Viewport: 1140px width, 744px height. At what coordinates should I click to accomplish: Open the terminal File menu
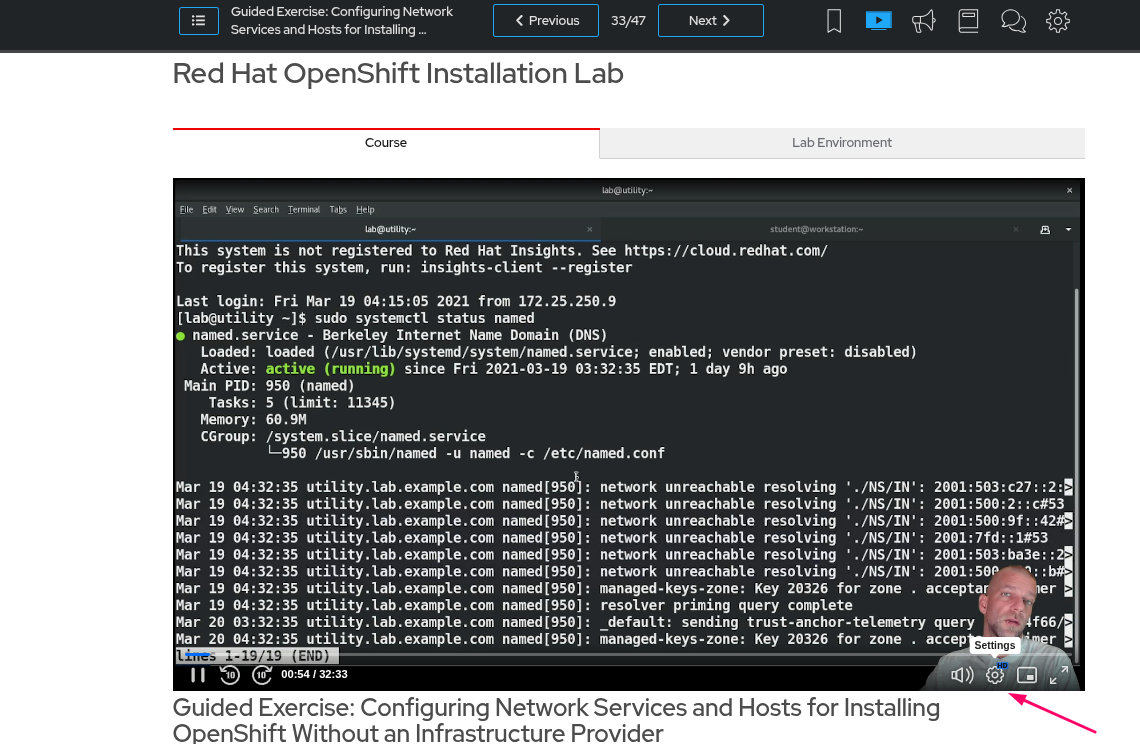[x=186, y=209]
